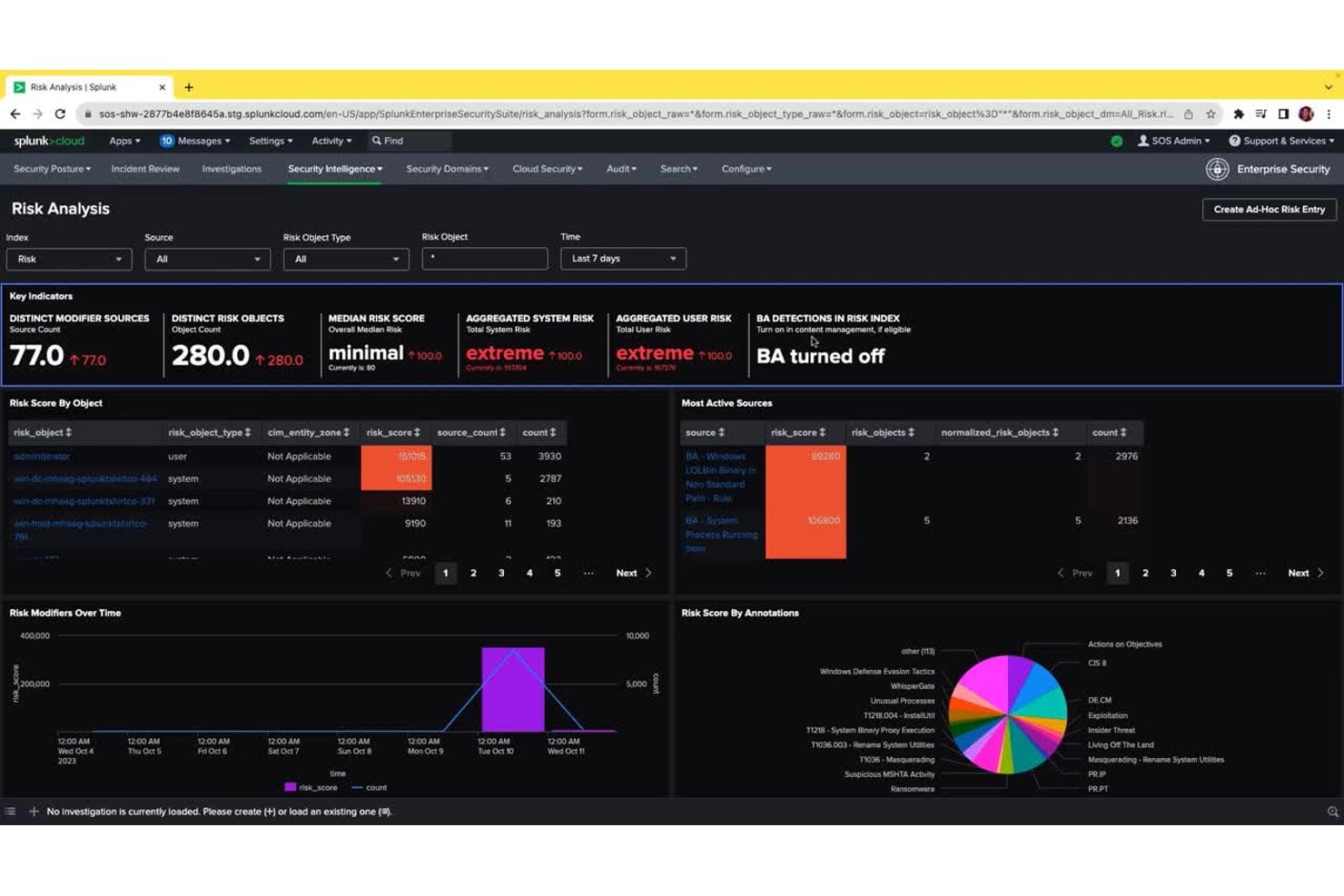Screen dimensions: 1344x896
Task: Click orange 89280 risk score cell
Action: 805,478
